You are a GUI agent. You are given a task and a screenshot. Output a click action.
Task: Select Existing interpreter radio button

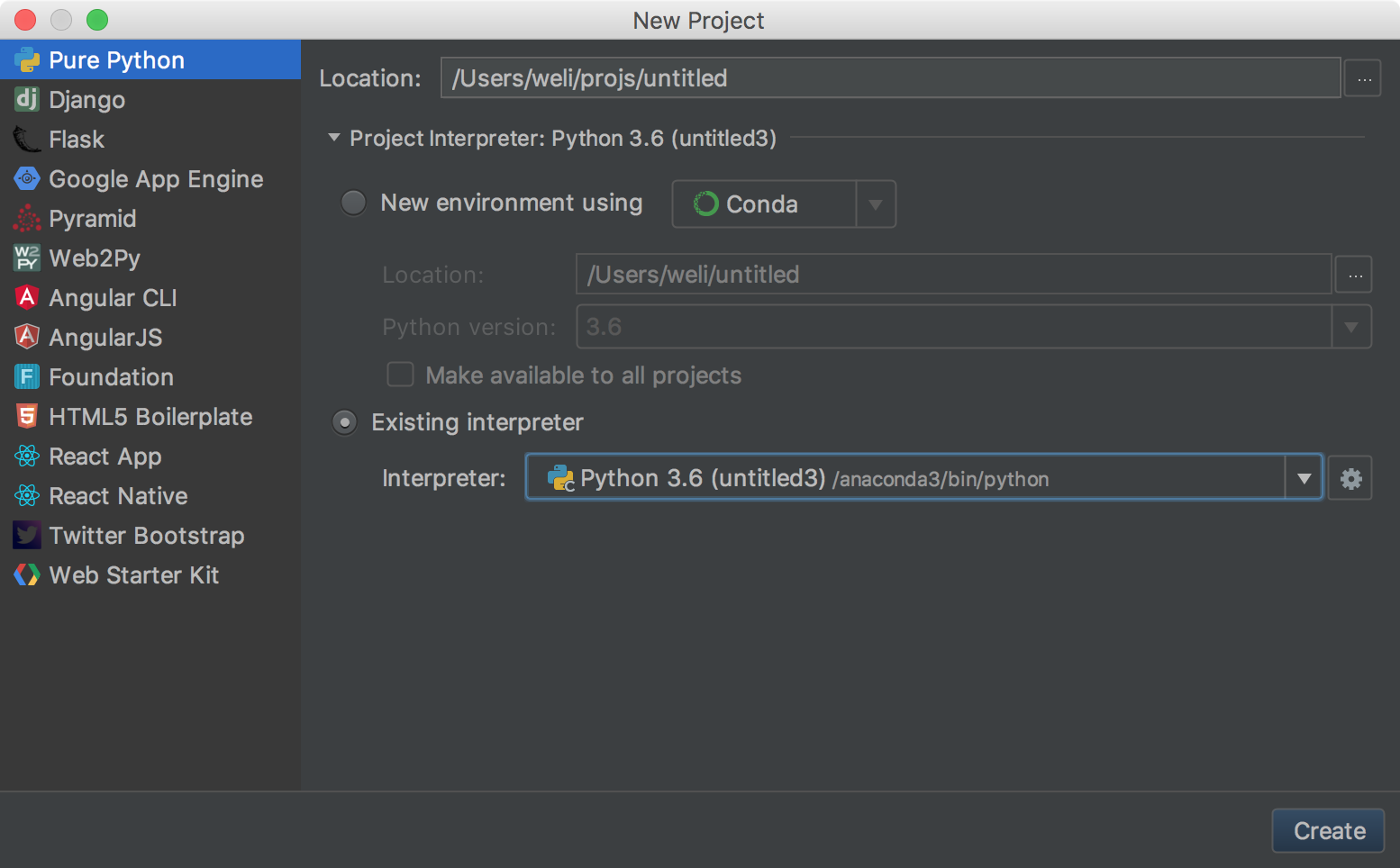345,422
